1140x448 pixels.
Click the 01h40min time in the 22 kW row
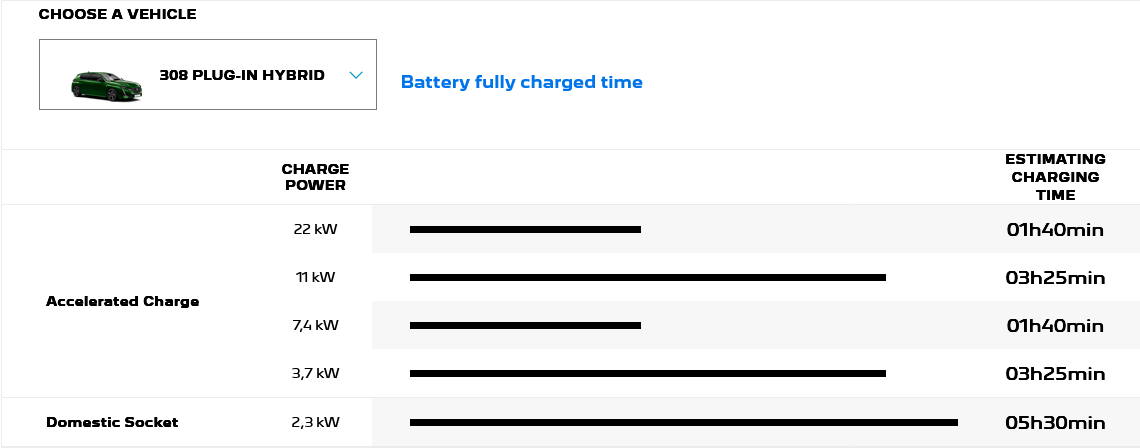tap(1055, 230)
